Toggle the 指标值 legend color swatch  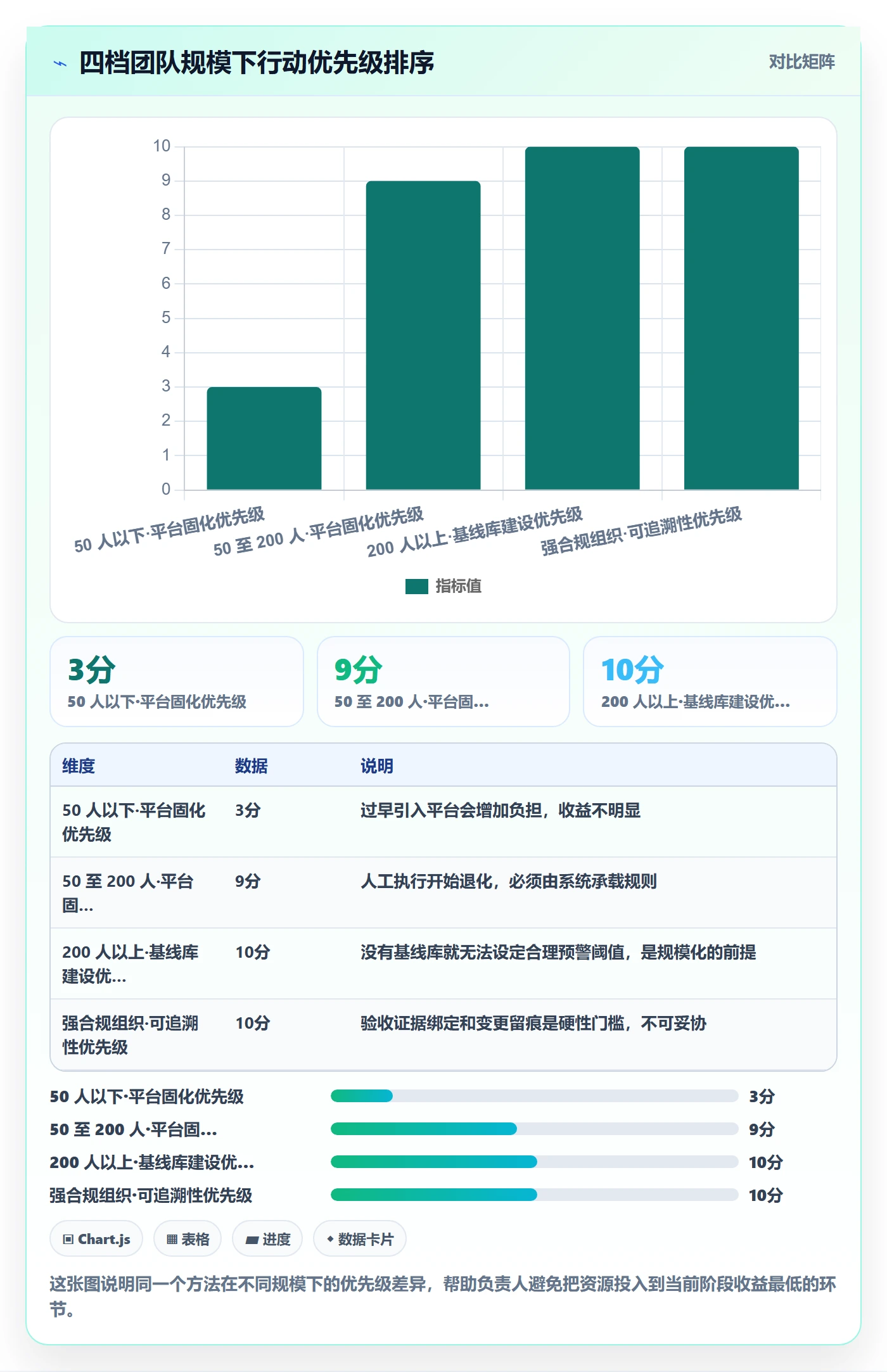416,586
